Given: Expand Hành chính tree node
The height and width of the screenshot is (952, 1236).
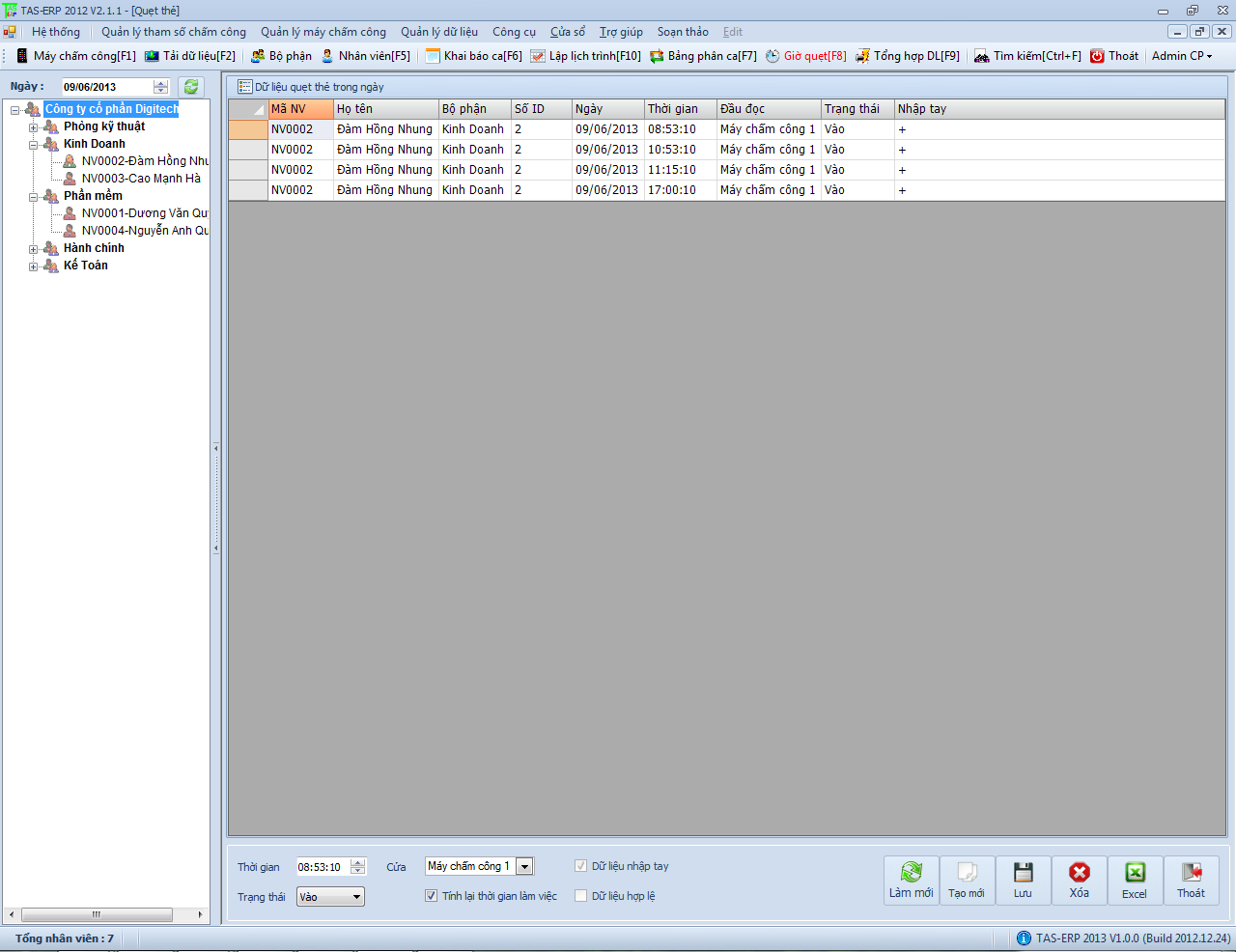Looking at the screenshot, I should (x=34, y=249).
